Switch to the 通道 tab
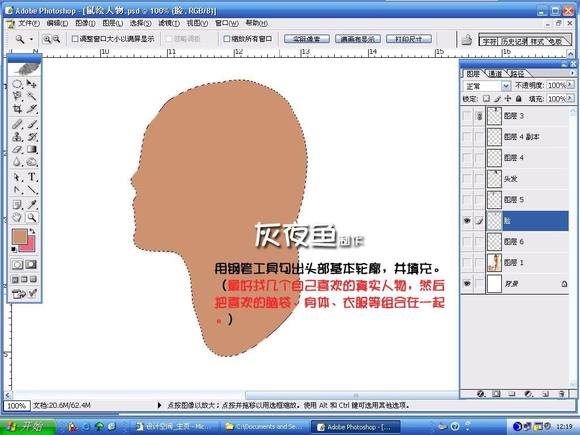The image size is (580, 435). (x=495, y=74)
